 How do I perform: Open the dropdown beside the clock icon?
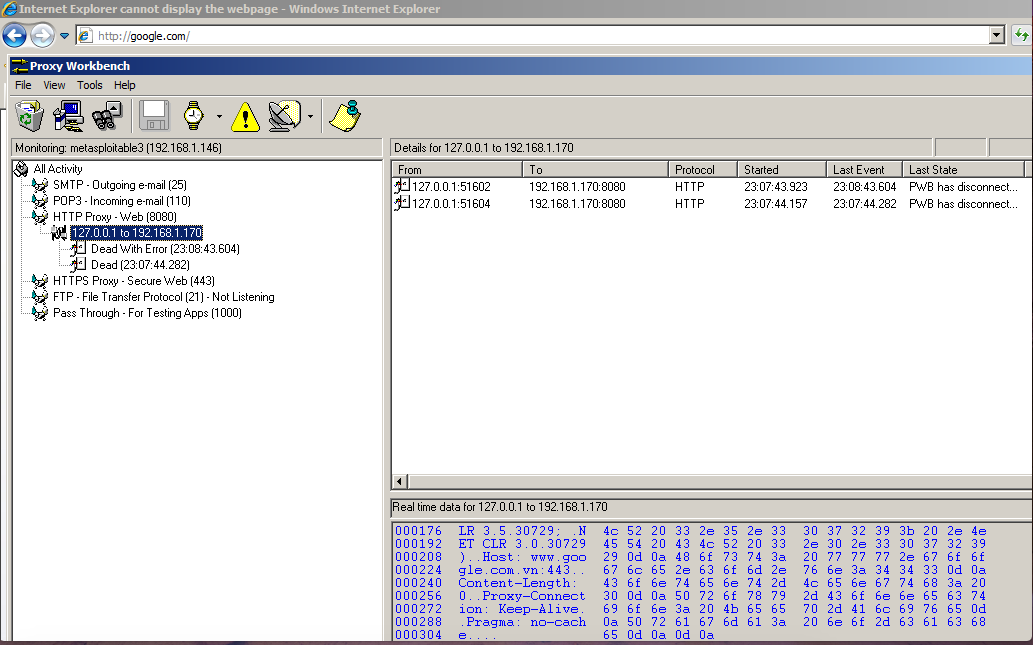pos(218,115)
